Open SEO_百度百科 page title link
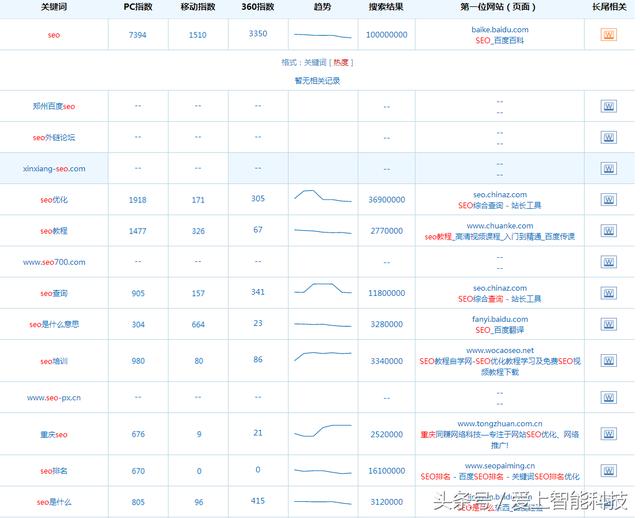Viewport: 640px width, 518px height. pyautogui.click(x=500, y=40)
